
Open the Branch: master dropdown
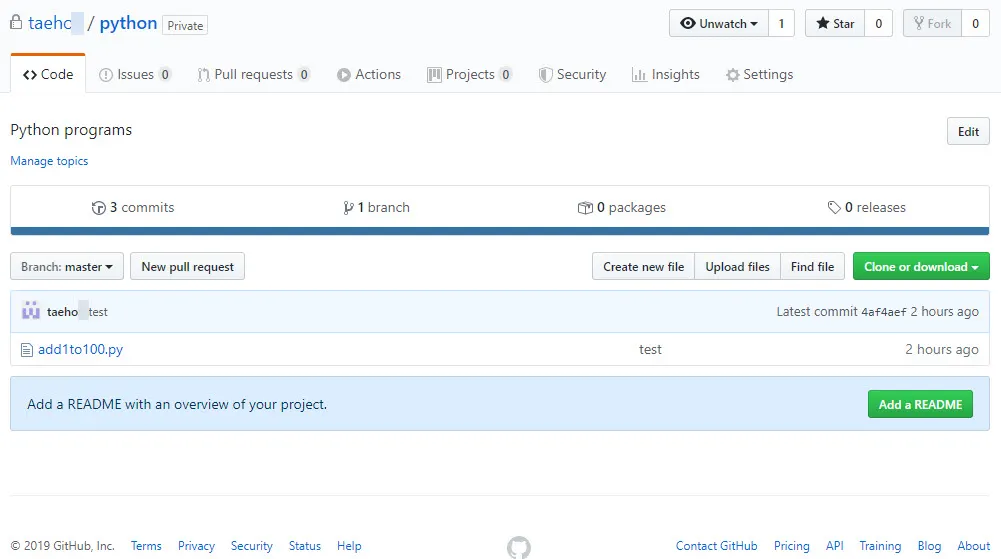pyautogui.click(x=67, y=266)
